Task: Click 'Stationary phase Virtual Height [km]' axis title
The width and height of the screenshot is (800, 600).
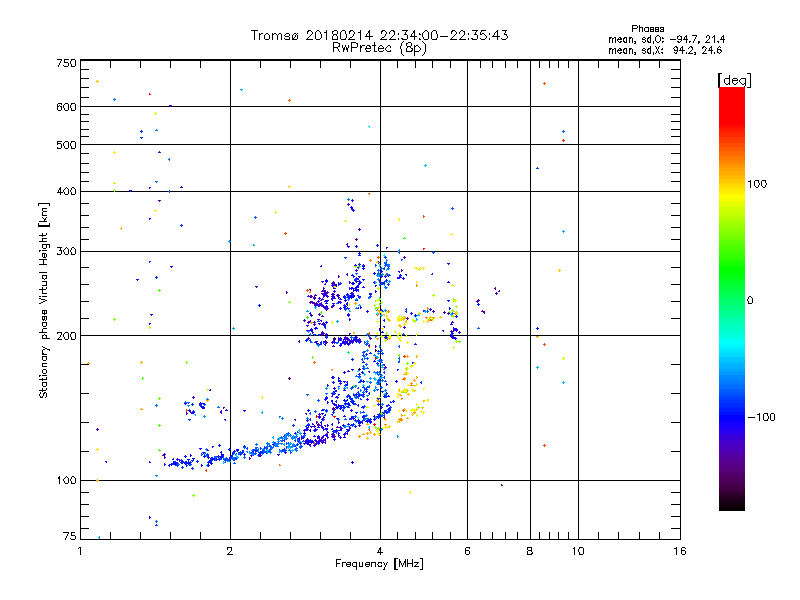Action: pos(44,301)
